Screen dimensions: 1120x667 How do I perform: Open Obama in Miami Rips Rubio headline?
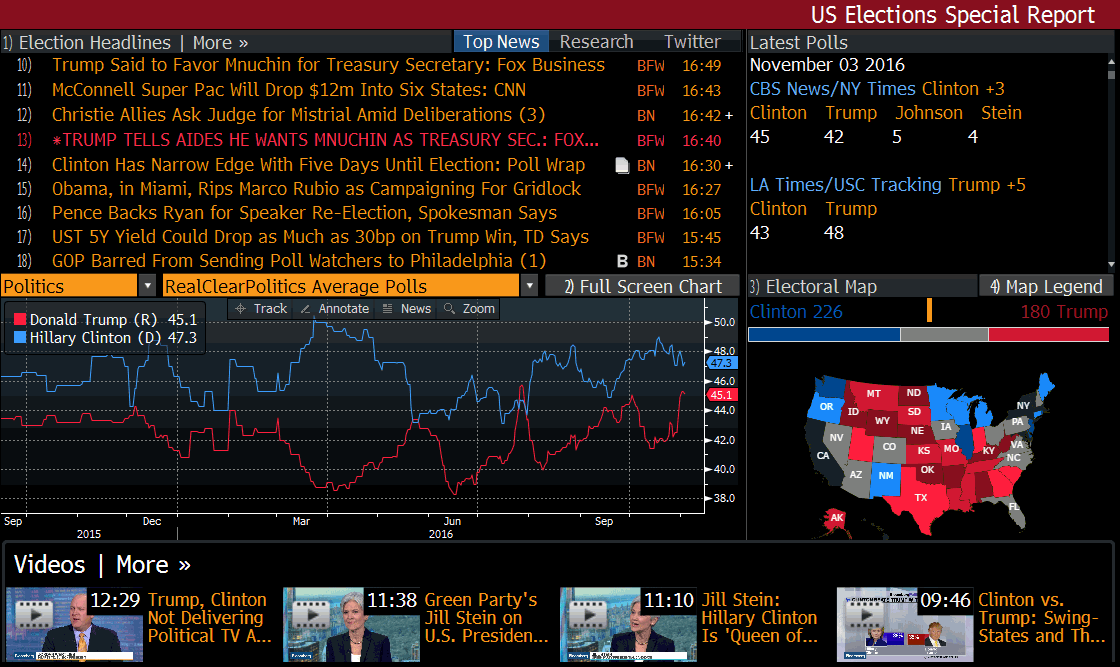(316, 189)
